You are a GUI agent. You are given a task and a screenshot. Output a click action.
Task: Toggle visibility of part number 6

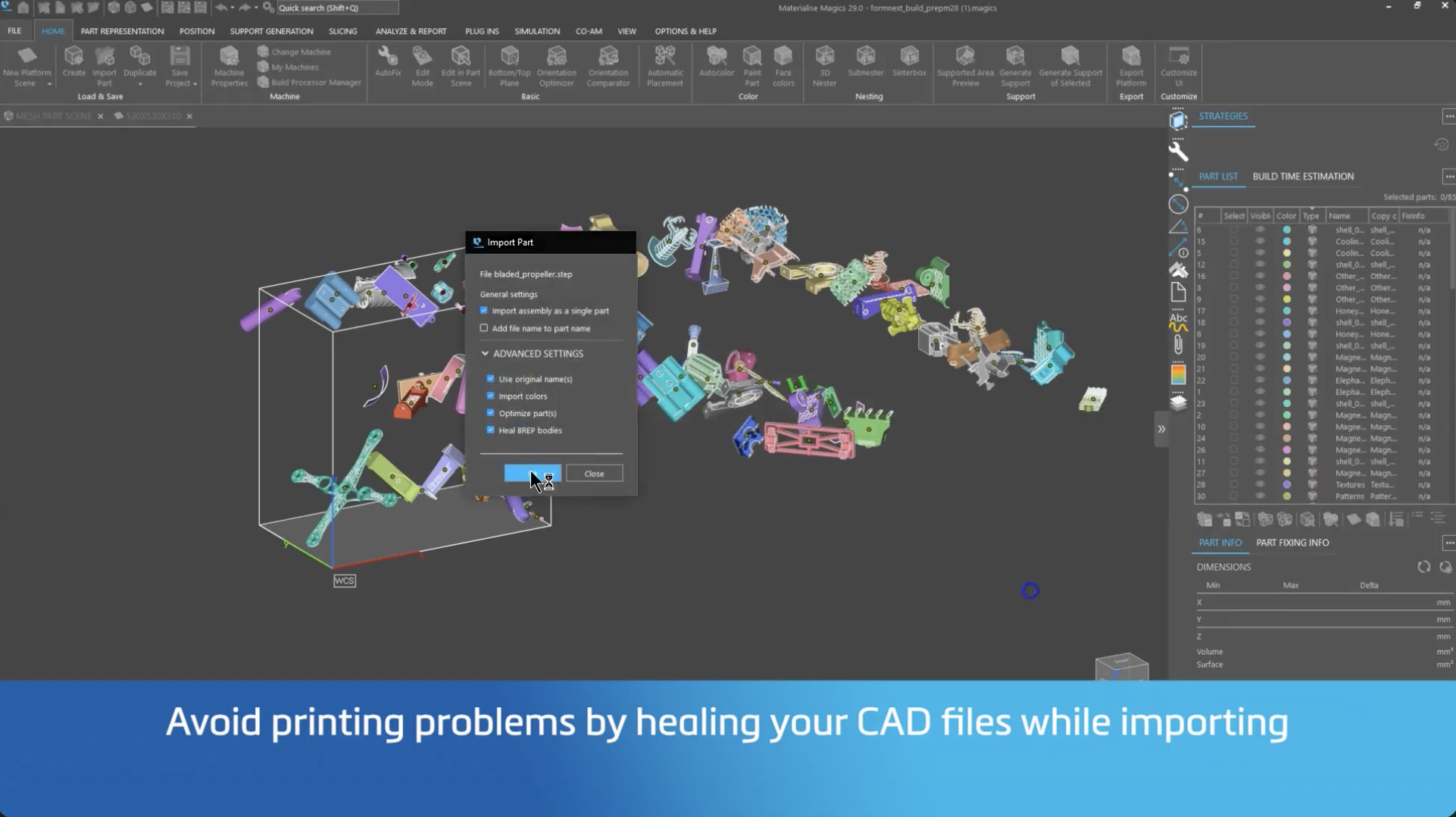pyautogui.click(x=1260, y=230)
